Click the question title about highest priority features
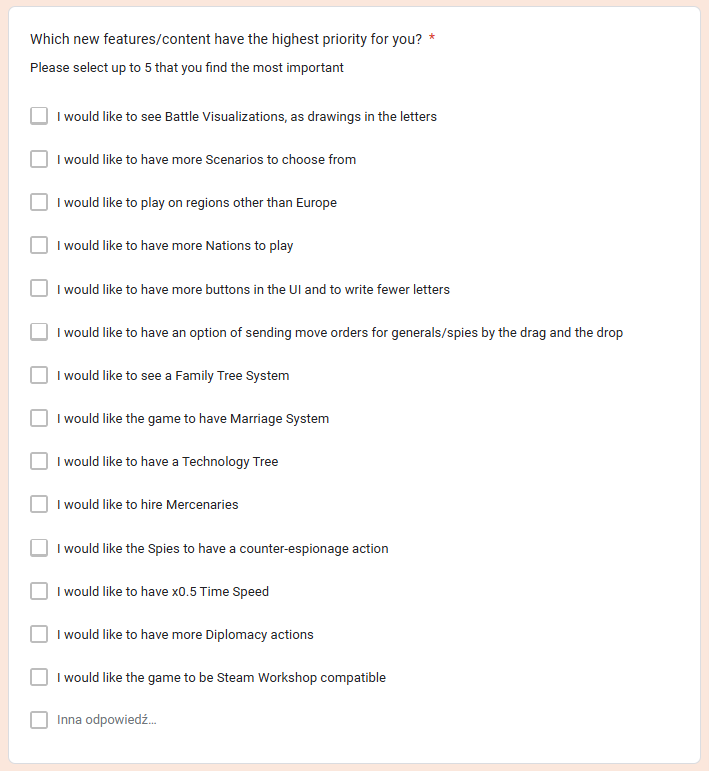Screen dimensions: 709x771 tap(226, 39)
